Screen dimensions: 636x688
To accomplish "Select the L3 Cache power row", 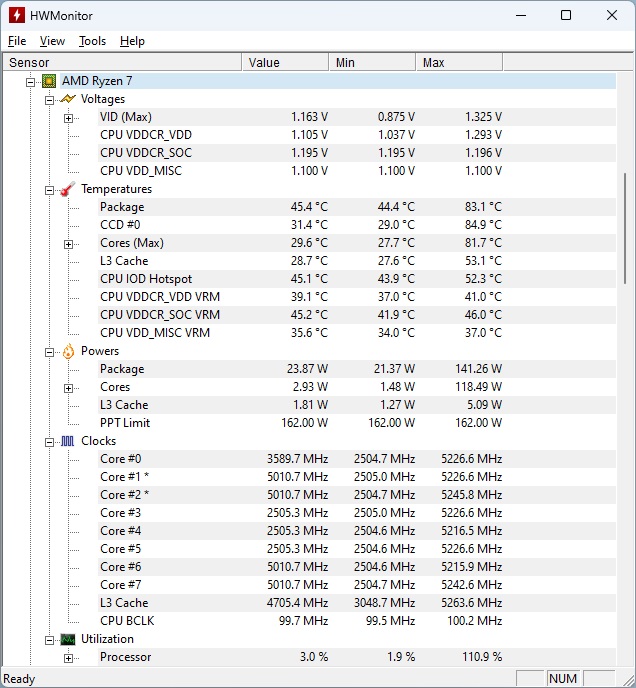I will coord(357,405).
